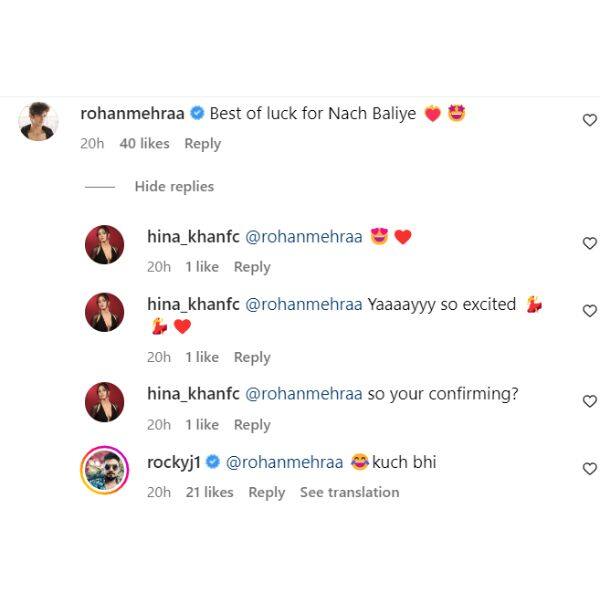See translation of rockyj1's comment
Viewport: 600px width, 600px height.
(350, 492)
